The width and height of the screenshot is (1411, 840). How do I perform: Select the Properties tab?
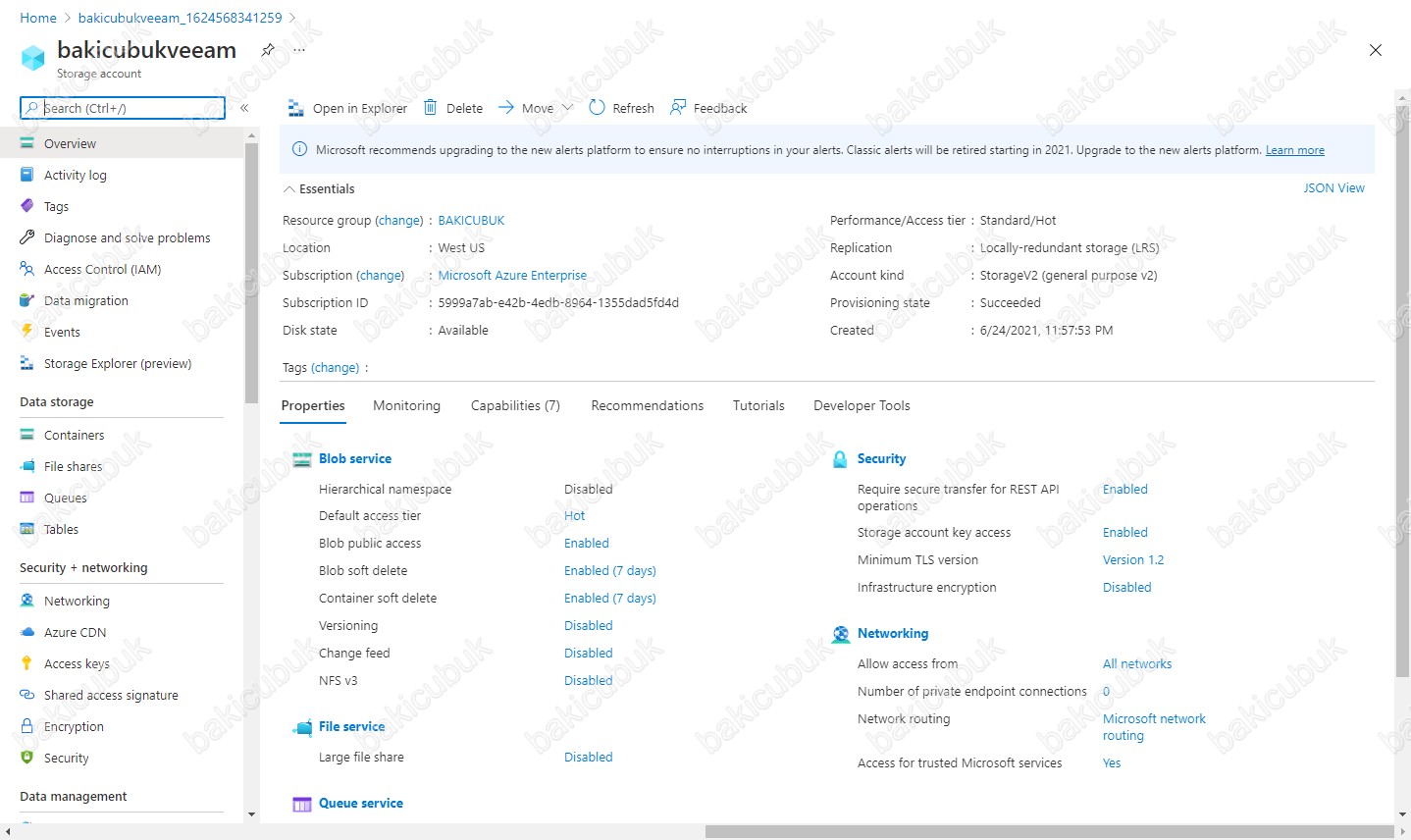[313, 405]
